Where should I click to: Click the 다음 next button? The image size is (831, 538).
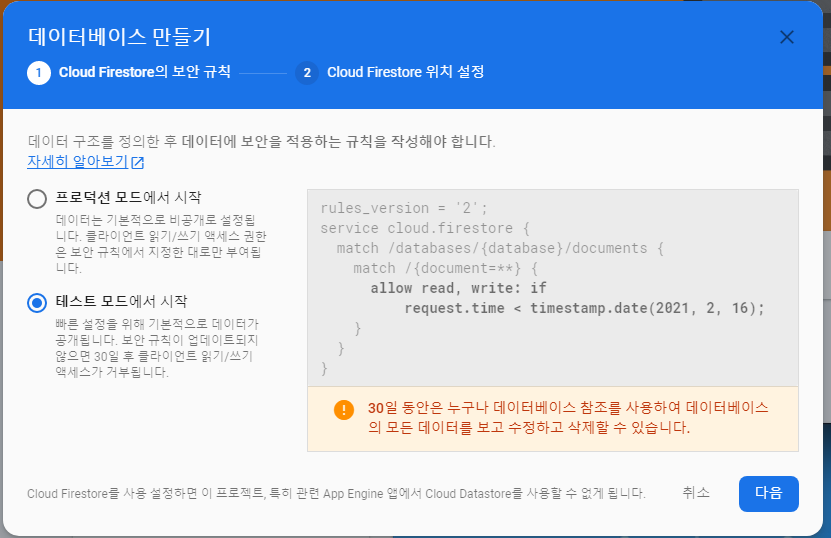[x=768, y=493]
